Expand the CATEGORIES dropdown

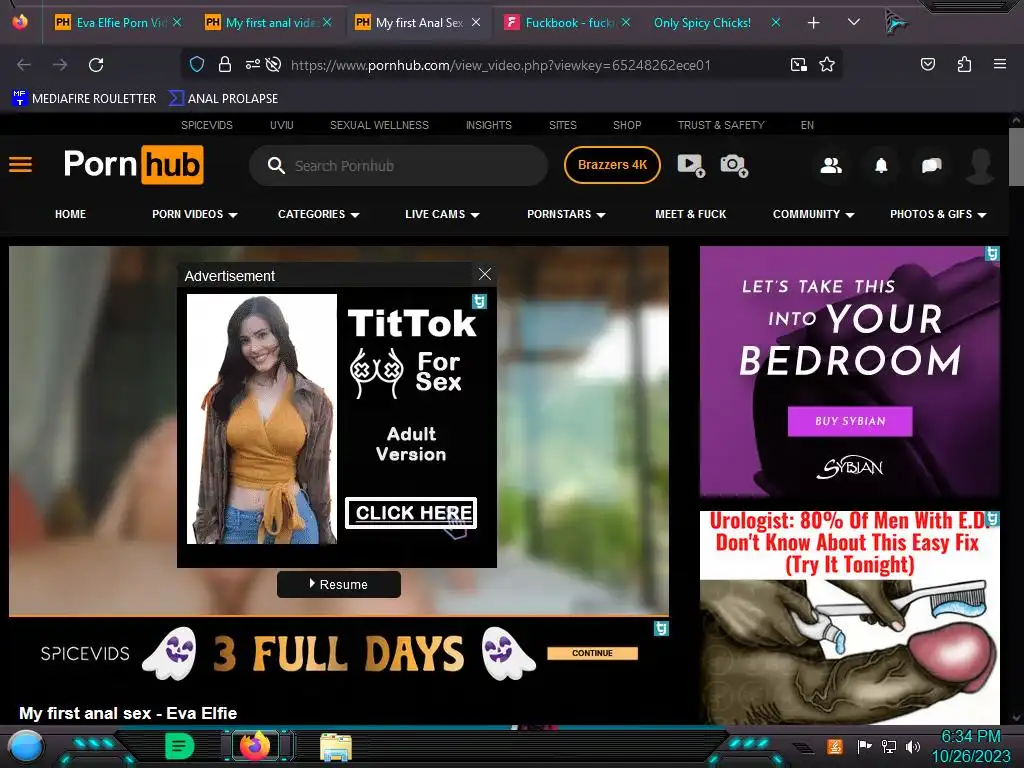tap(319, 214)
